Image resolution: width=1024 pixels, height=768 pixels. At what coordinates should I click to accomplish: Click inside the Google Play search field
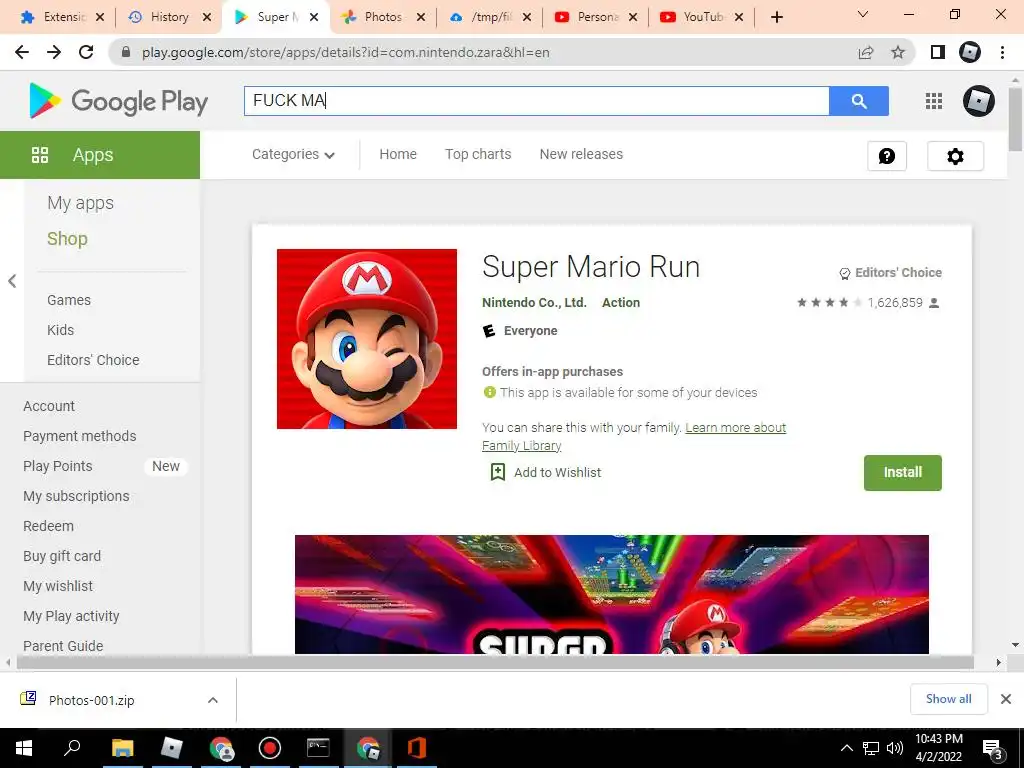tap(537, 101)
